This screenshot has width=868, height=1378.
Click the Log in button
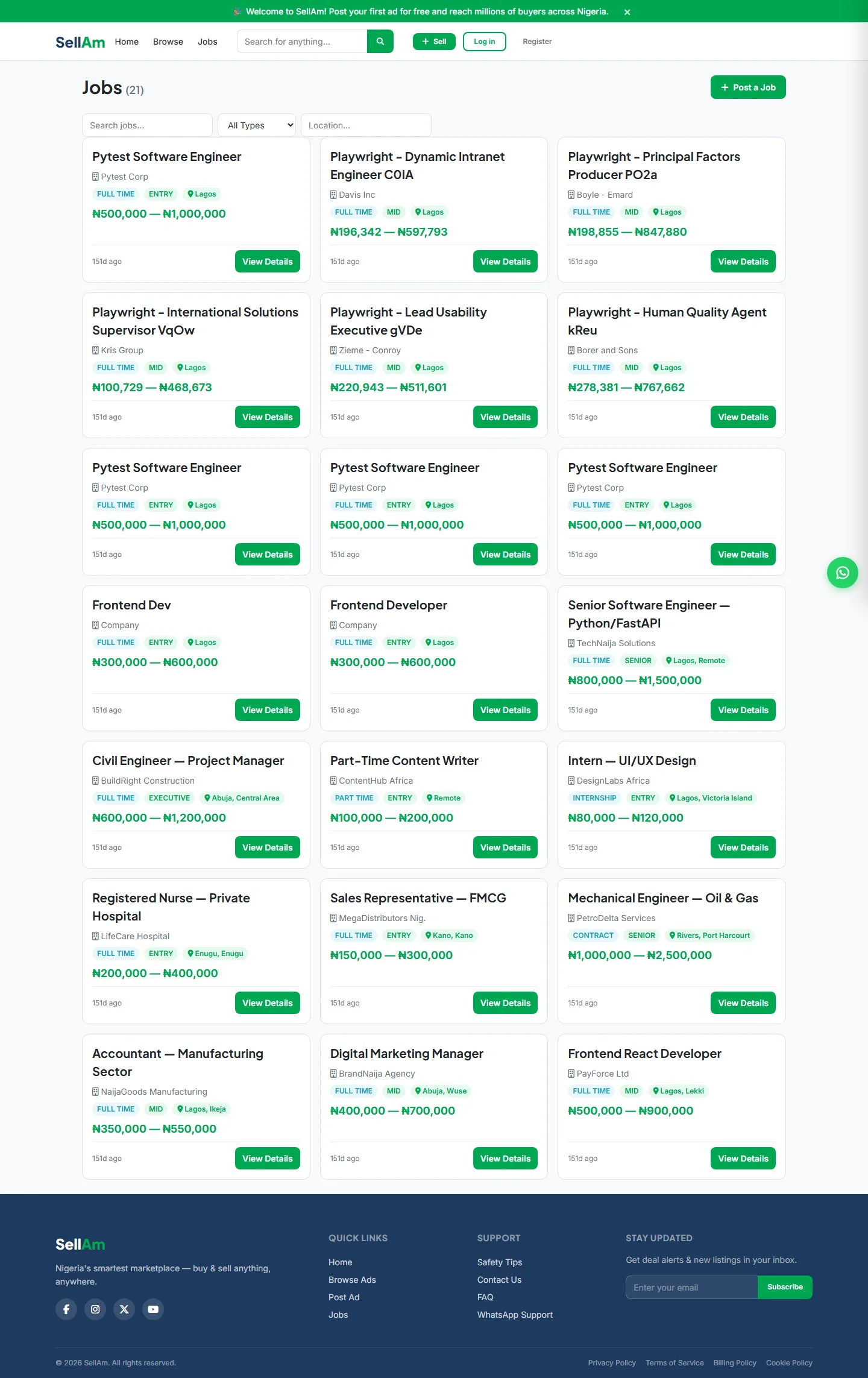(485, 42)
